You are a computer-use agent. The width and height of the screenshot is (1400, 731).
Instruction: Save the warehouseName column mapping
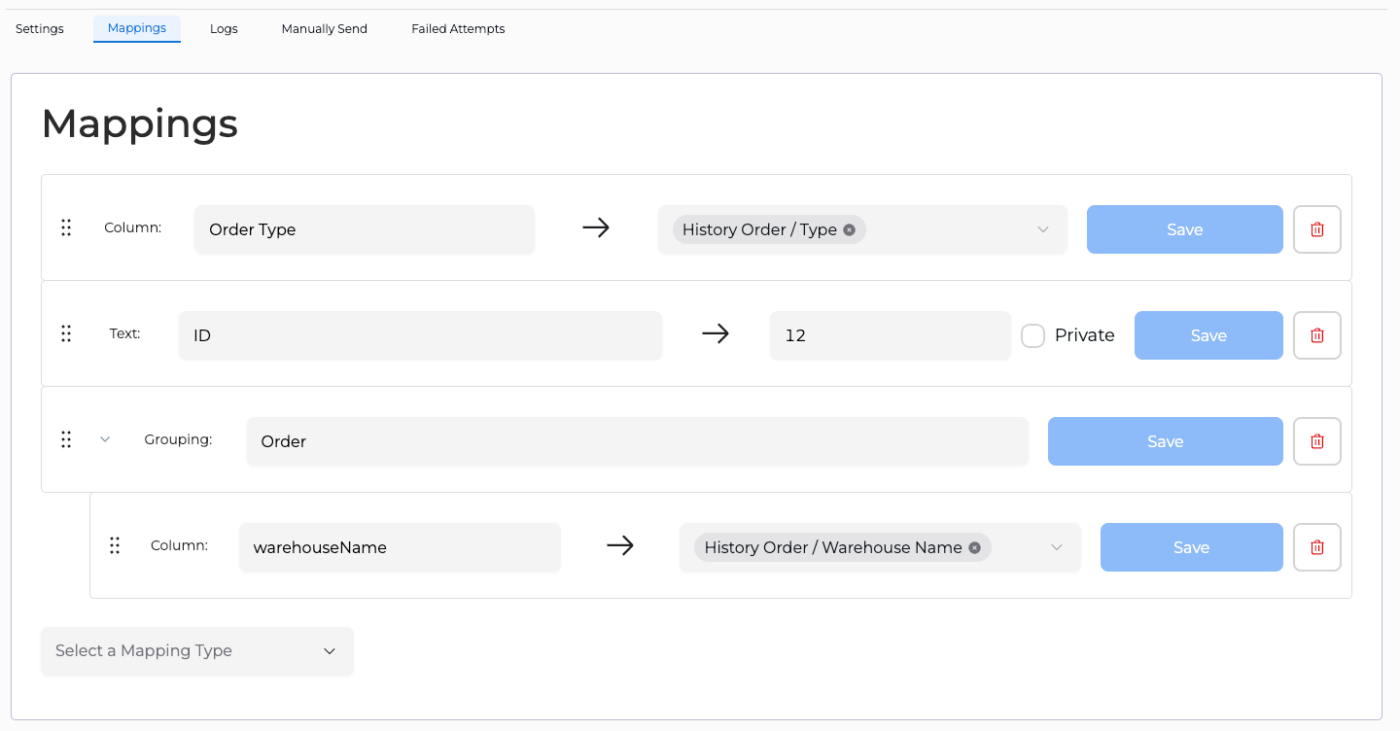coord(1191,547)
